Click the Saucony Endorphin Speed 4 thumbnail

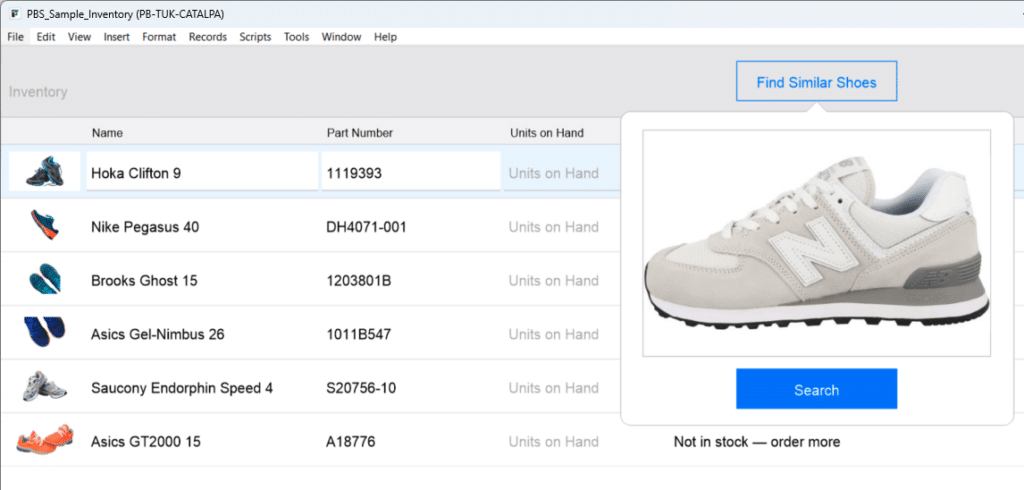pos(44,386)
